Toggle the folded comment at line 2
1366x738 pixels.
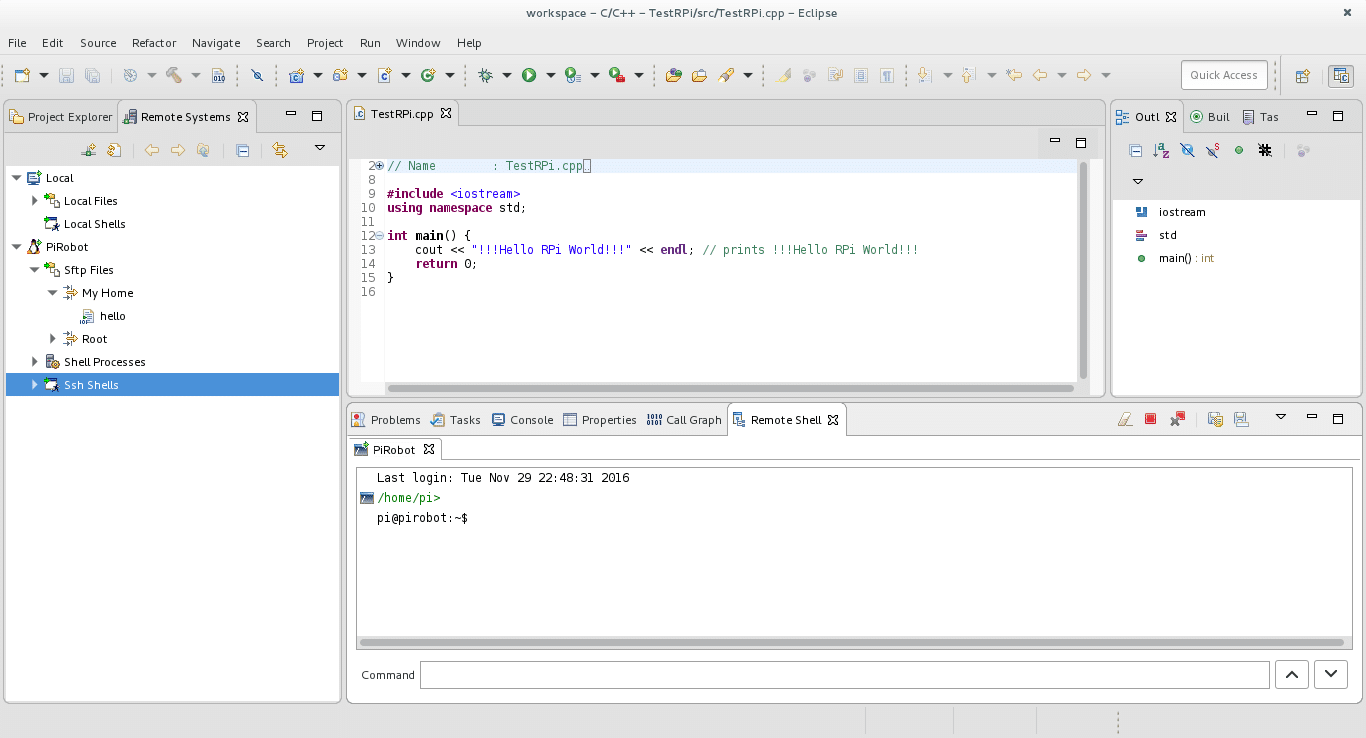(379, 166)
